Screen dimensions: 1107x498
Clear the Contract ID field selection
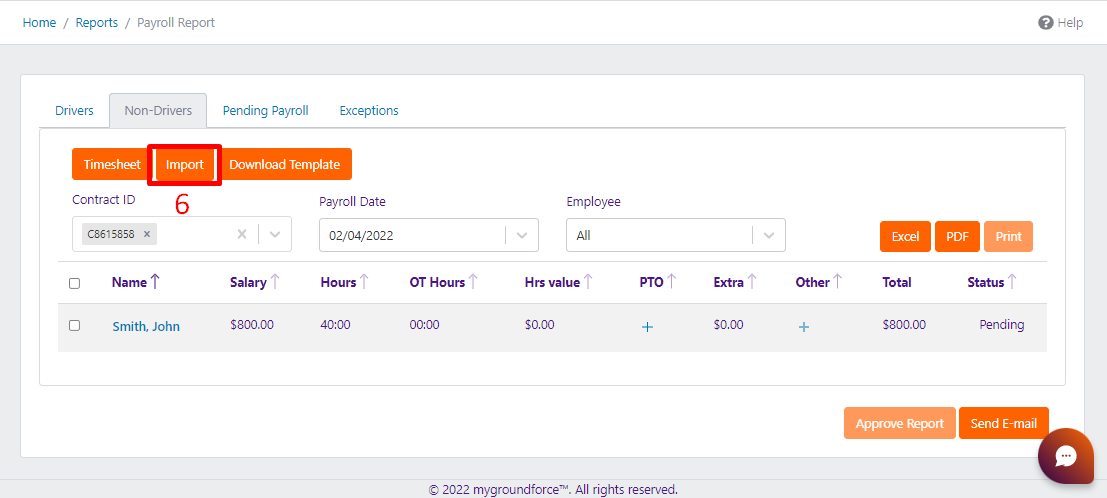pos(241,234)
